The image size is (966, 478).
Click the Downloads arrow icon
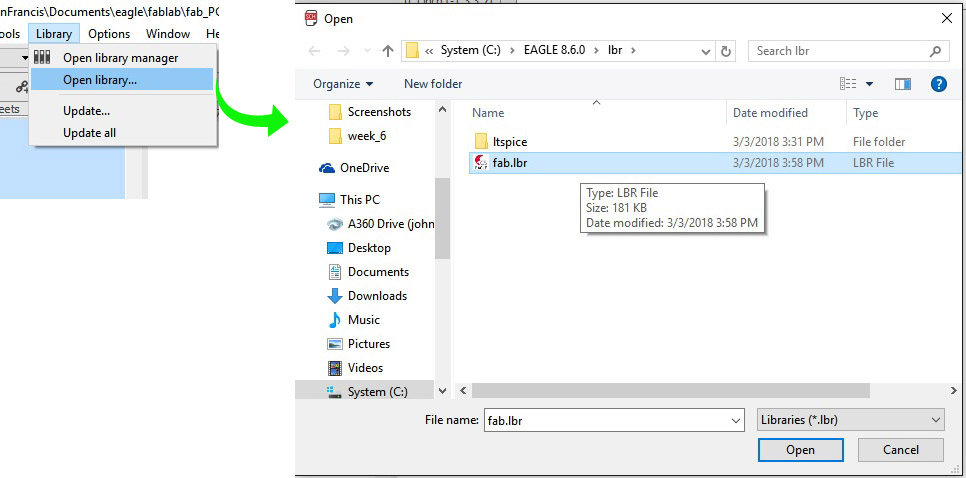(335, 296)
